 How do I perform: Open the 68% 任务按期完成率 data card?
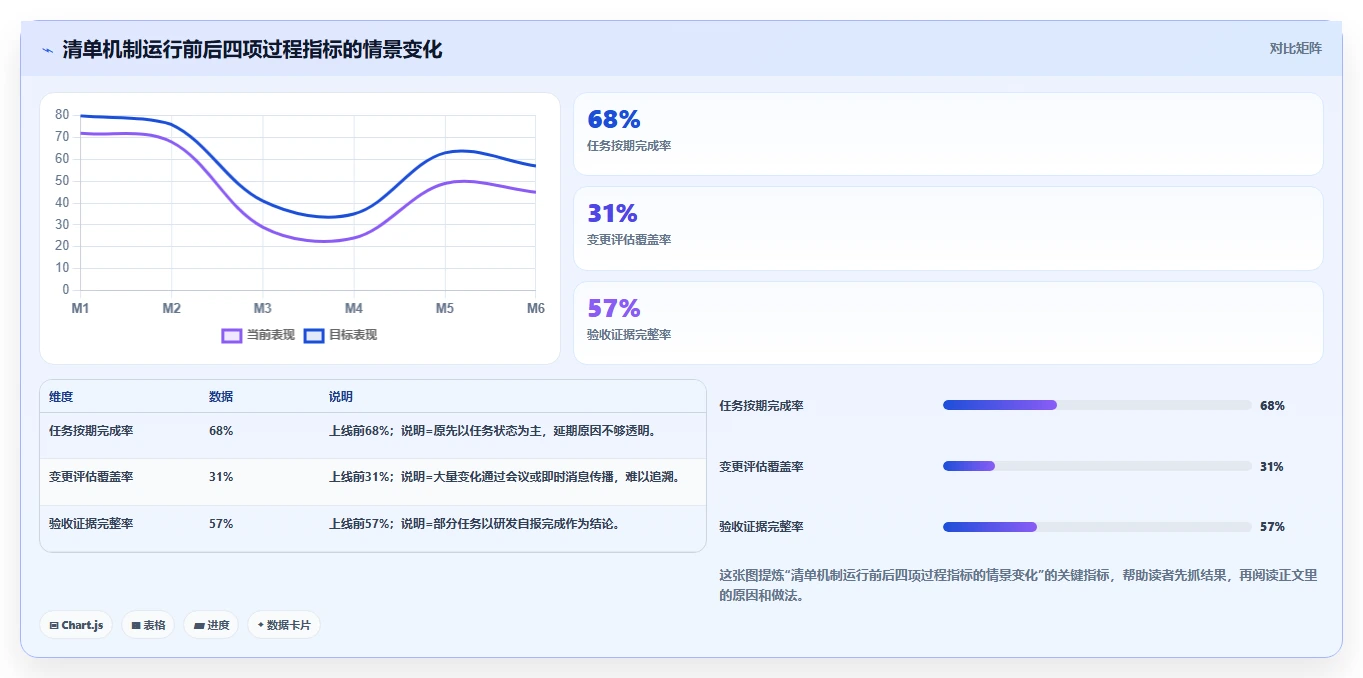point(948,134)
